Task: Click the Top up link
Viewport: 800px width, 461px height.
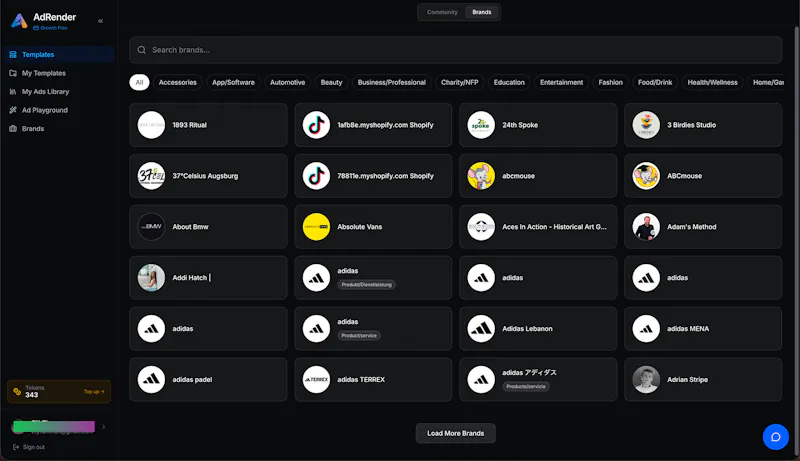Action: 94,392
